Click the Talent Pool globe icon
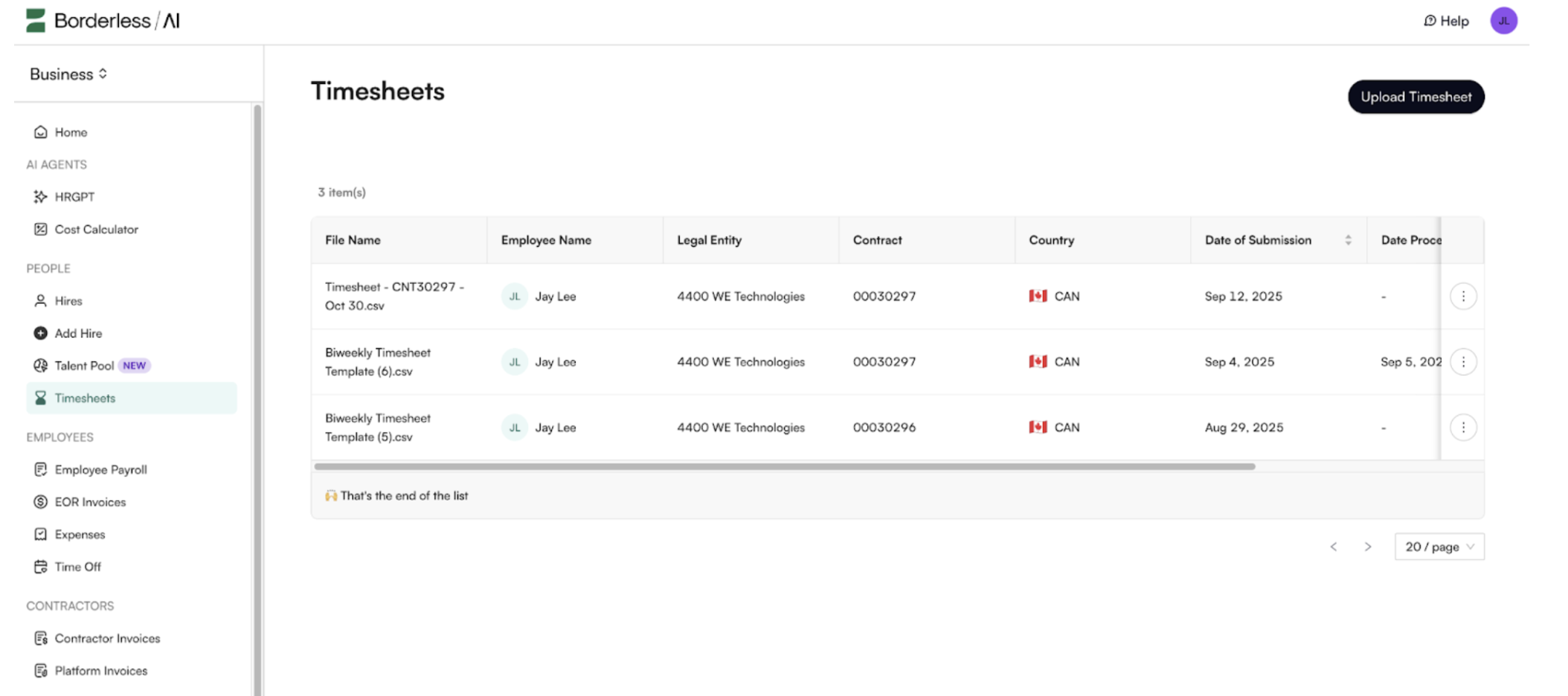Screen dimensions: 1568x696 [40, 366]
